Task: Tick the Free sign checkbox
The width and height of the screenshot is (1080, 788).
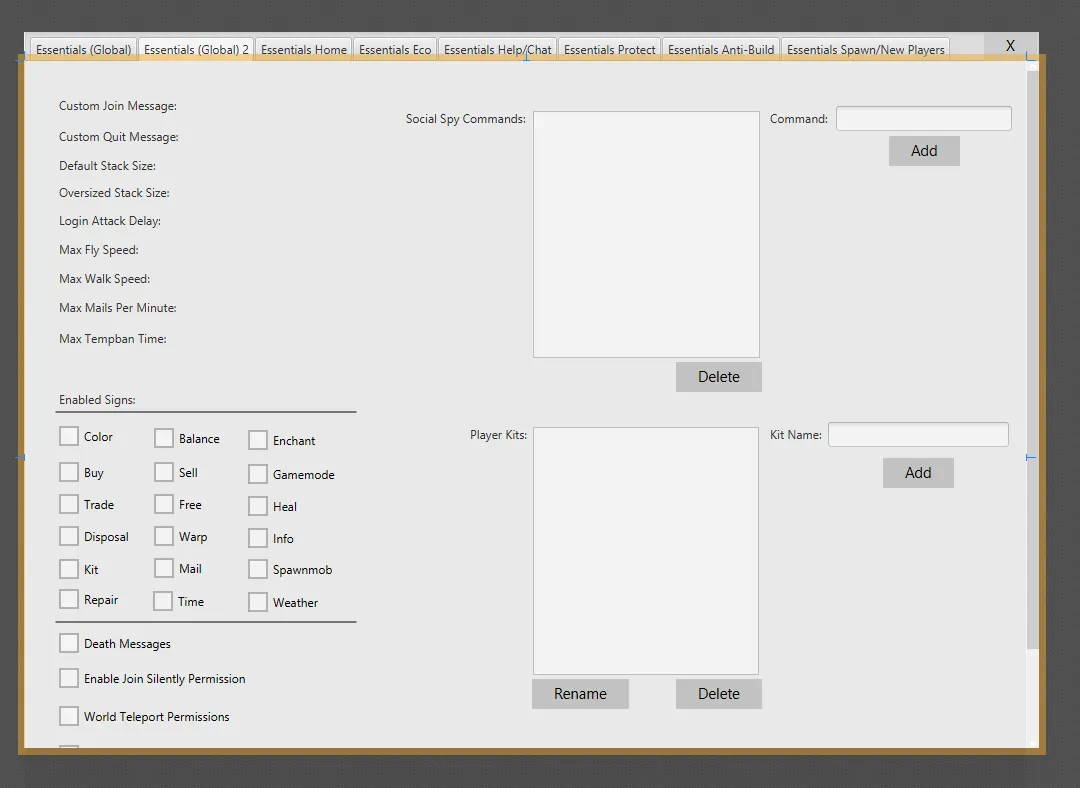Action: [164, 504]
